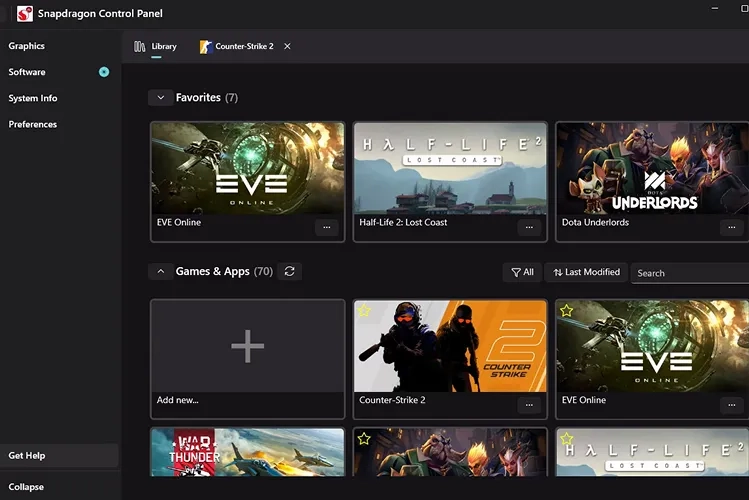Click the ellipsis button on the Favorites EVE Online tile
749x500 pixels.
pyautogui.click(x=326, y=227)
